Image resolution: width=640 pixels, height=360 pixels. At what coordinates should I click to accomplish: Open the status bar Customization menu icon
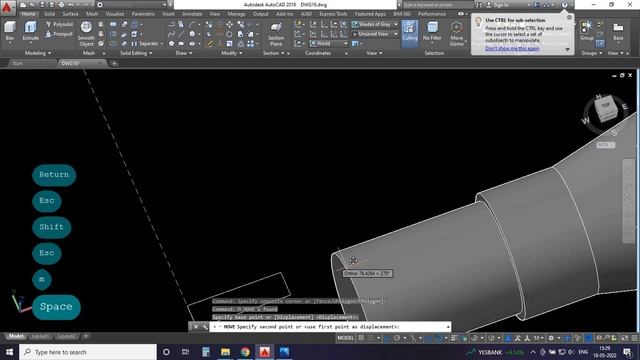pyautogui.click(x=634, y=338)
